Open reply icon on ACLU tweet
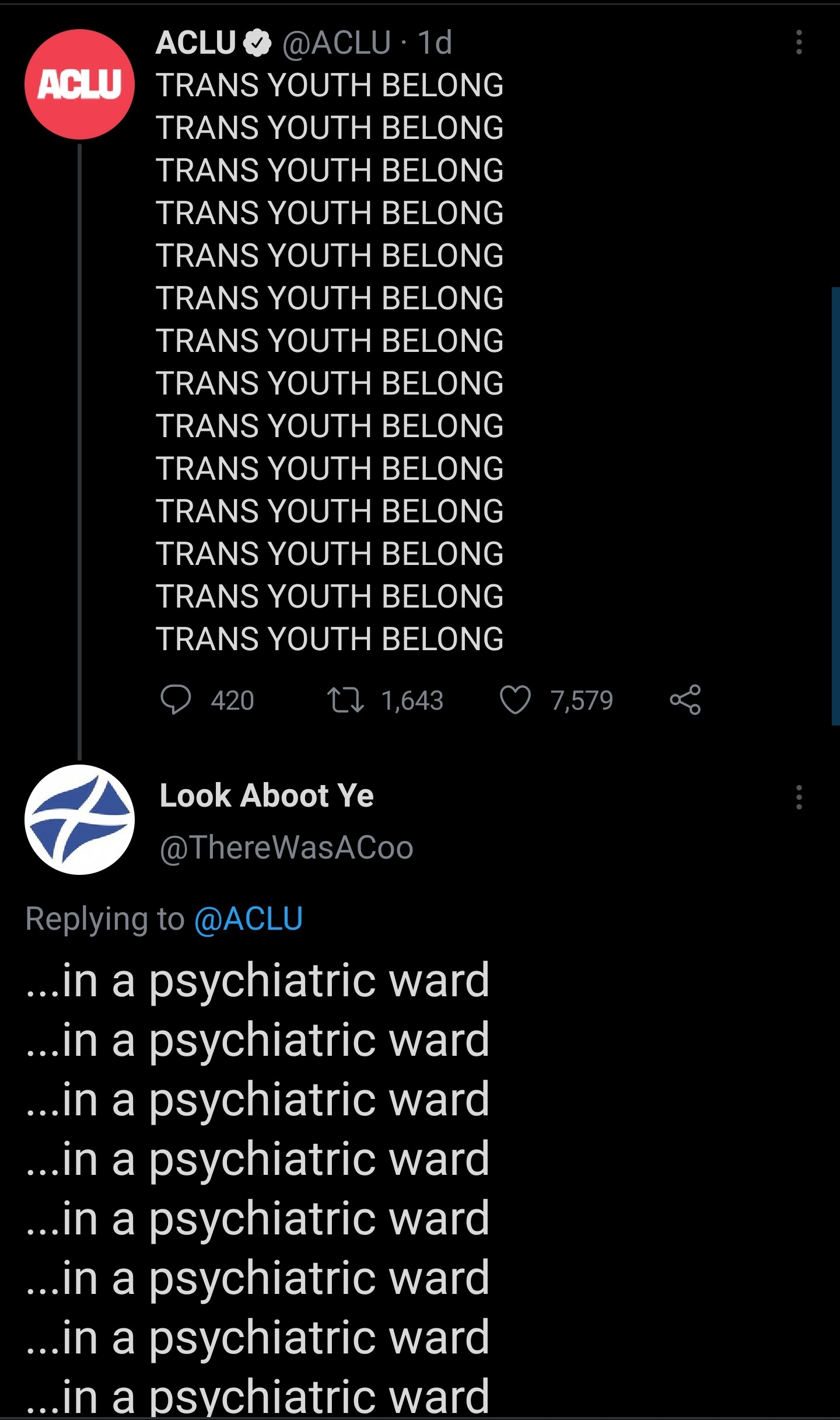This screenshot has width=840, height=1420. (x=176, y=700)
